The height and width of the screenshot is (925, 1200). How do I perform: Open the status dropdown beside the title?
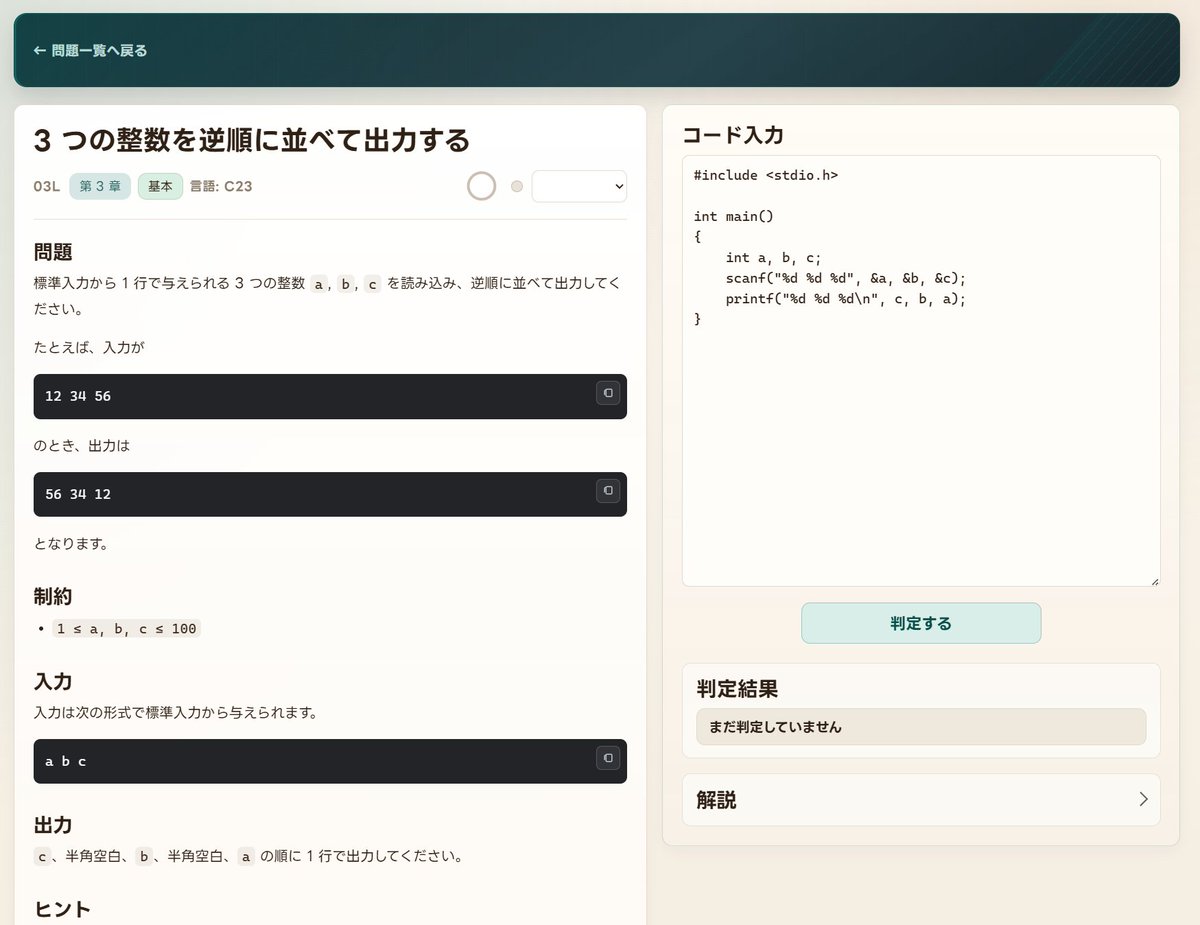pos(579,186)
